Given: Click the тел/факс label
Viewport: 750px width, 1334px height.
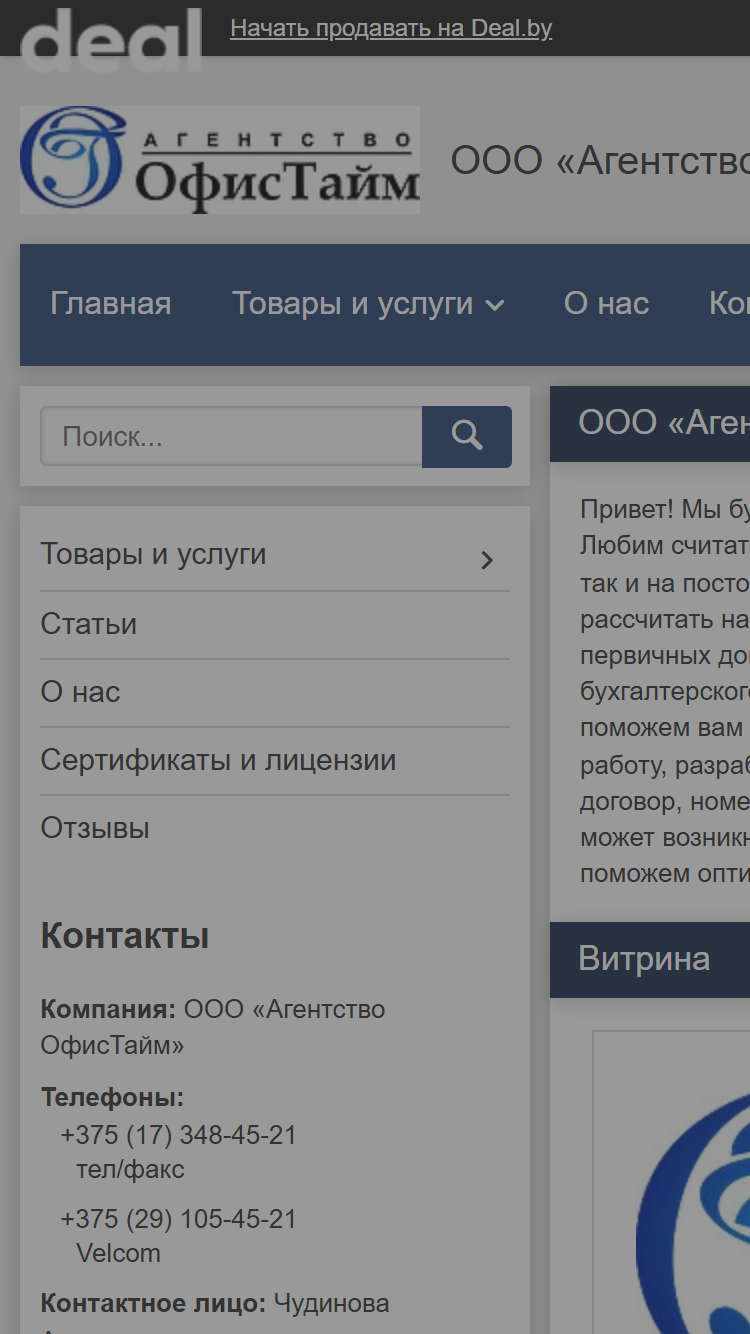Looking at the screenshot, I should click(130, 1169).
